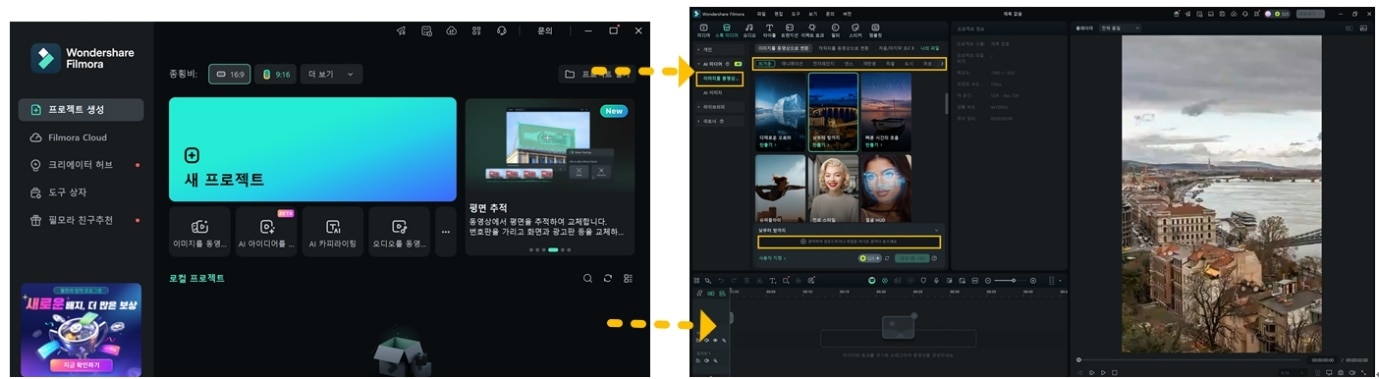Open 크리에이터 허브 in the sidebar
Screen dimensions: 1379x379
click(x=80, y=164)
